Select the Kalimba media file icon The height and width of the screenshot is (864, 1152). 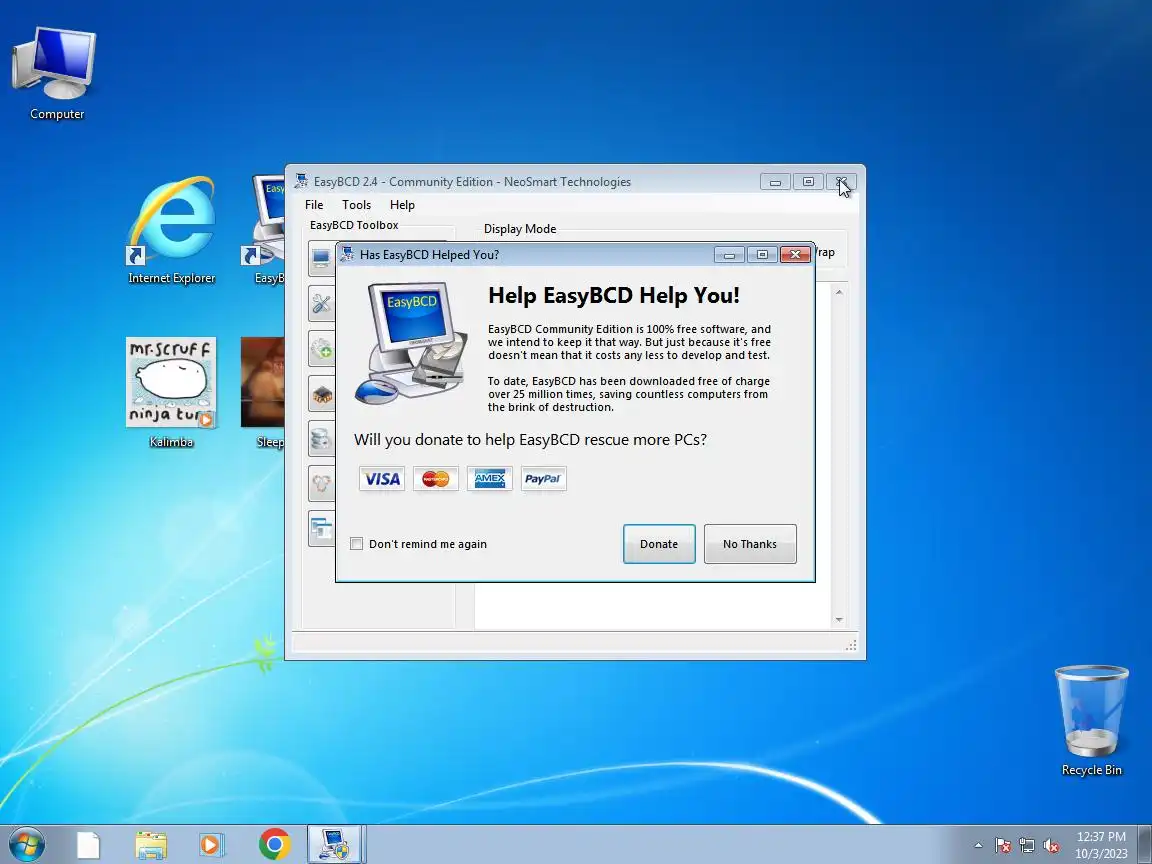pos(171,392)
